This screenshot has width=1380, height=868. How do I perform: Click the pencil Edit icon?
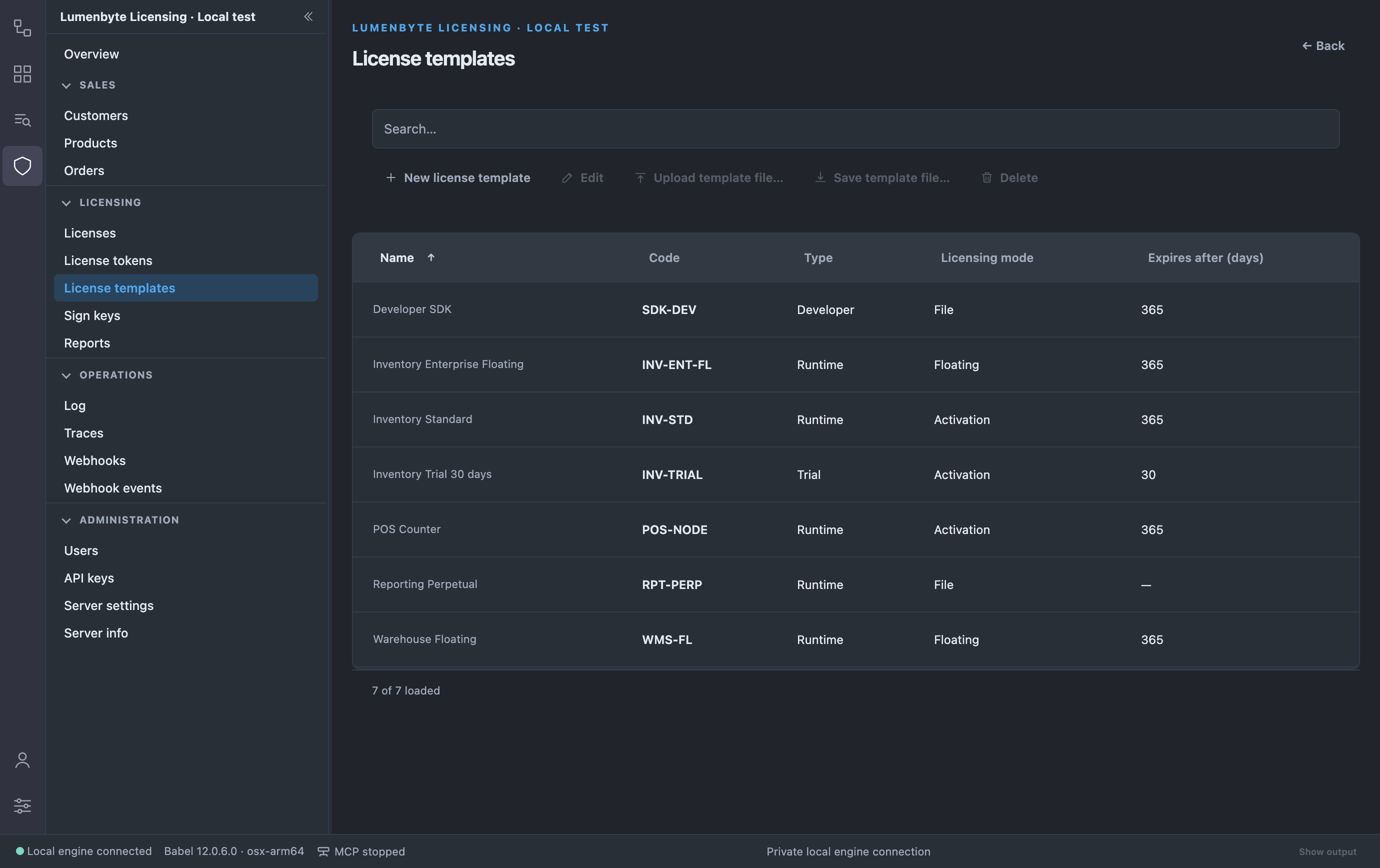567,177
